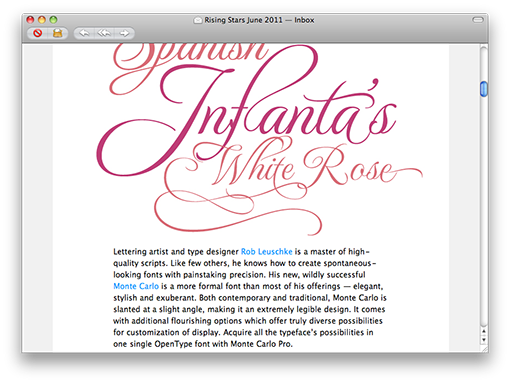Click envelope proxy icon in the title bar

(x=198, y=21)
